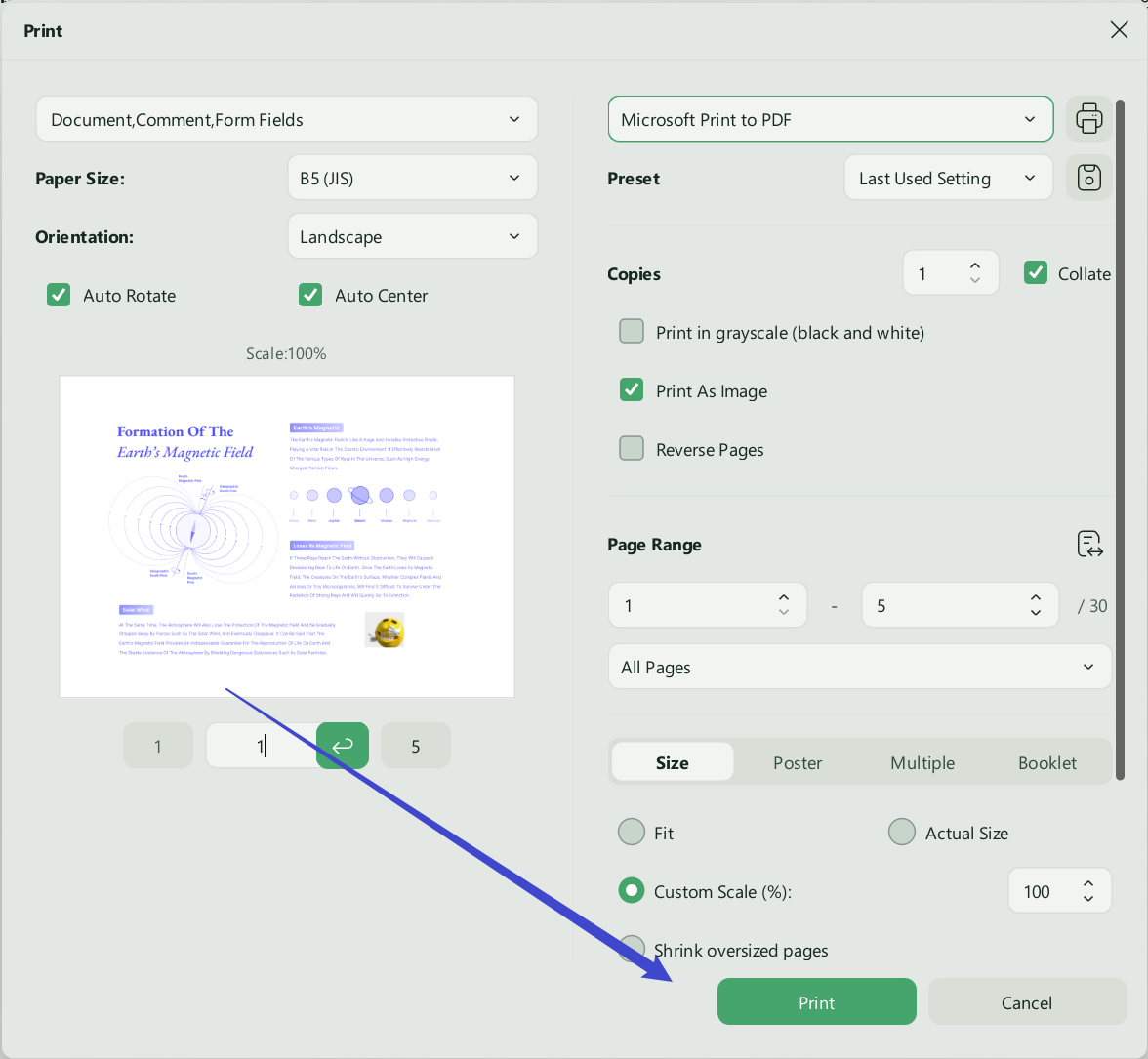This screenshot has width=1148, height=1059.
Task: Click the Cancel button
Action: 1027,1002
